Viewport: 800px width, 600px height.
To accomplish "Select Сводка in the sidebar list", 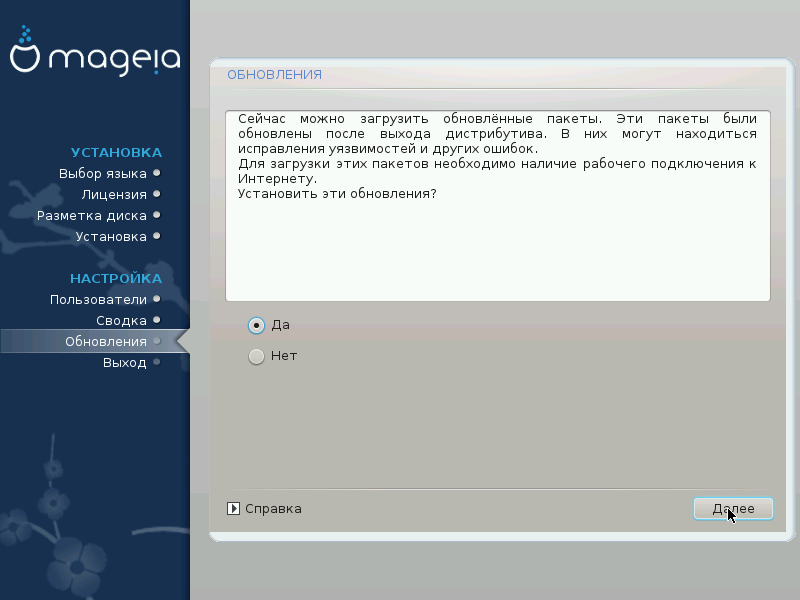I will (121, 320).
